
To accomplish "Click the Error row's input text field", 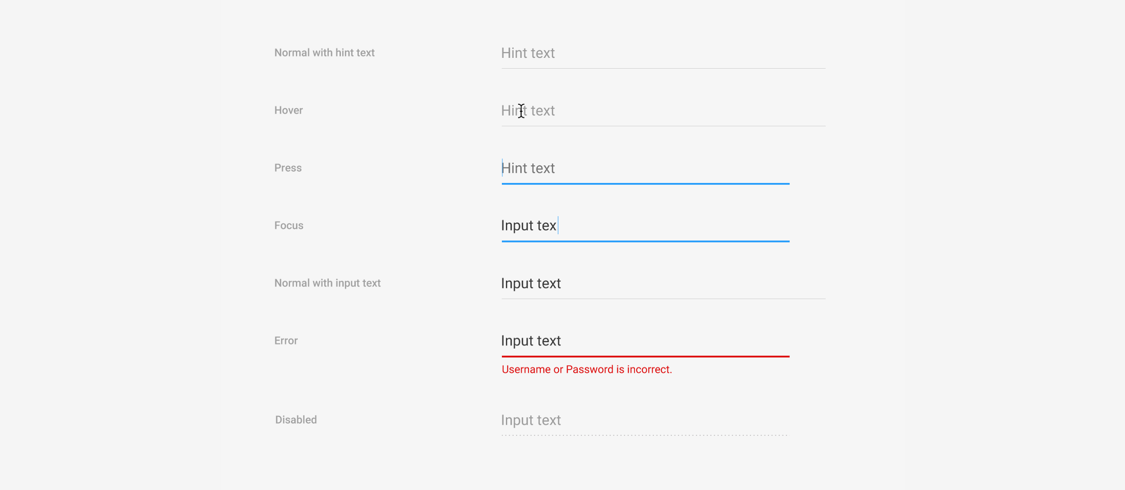I will pyautogui.click(x=645, y=341).
